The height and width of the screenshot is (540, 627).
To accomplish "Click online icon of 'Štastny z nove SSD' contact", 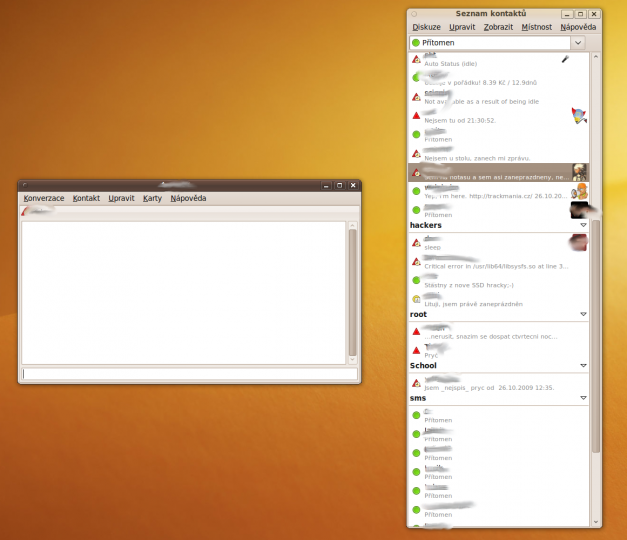I will tap(416, 280).
